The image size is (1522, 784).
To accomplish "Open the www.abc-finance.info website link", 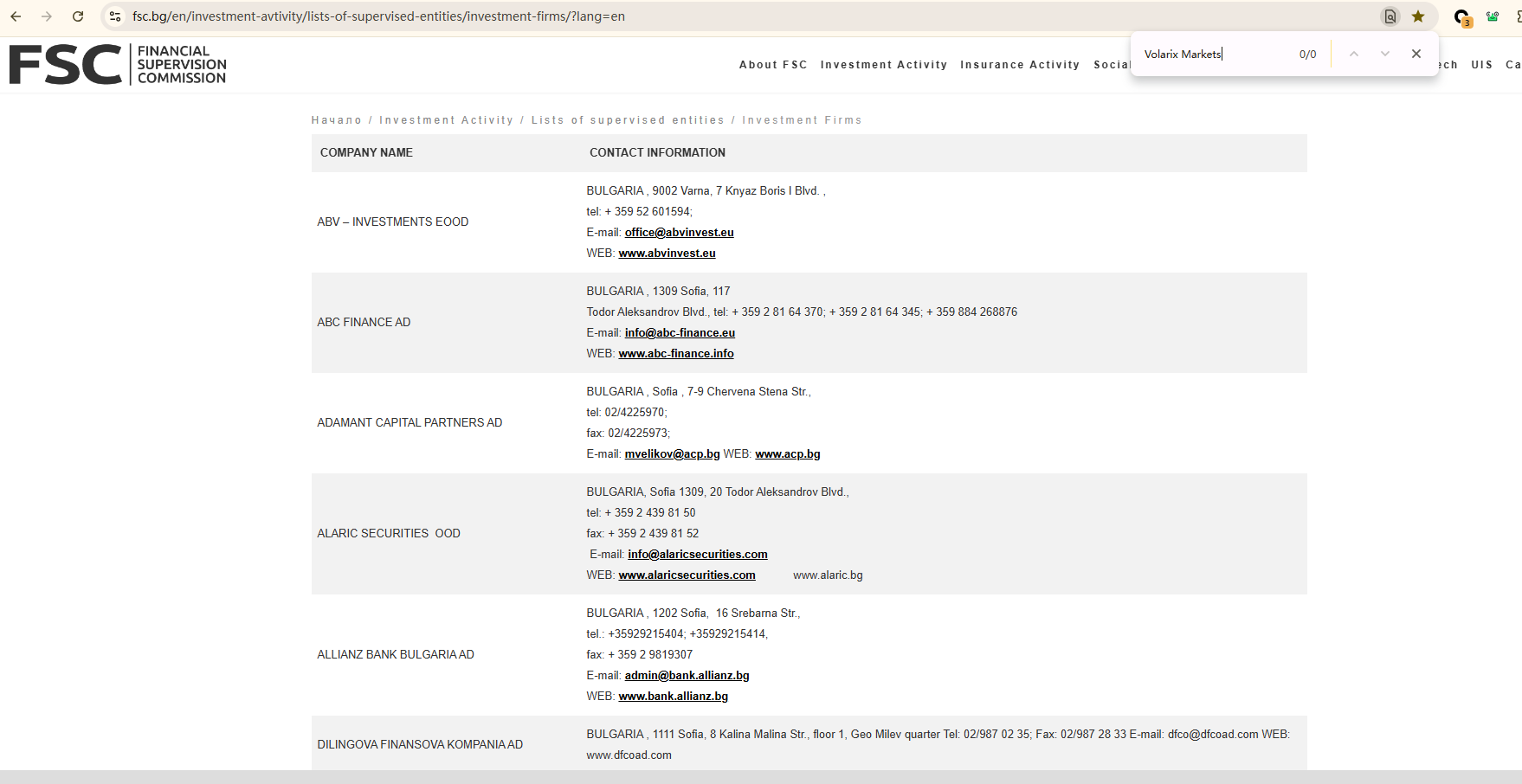I will pos(675,354).
